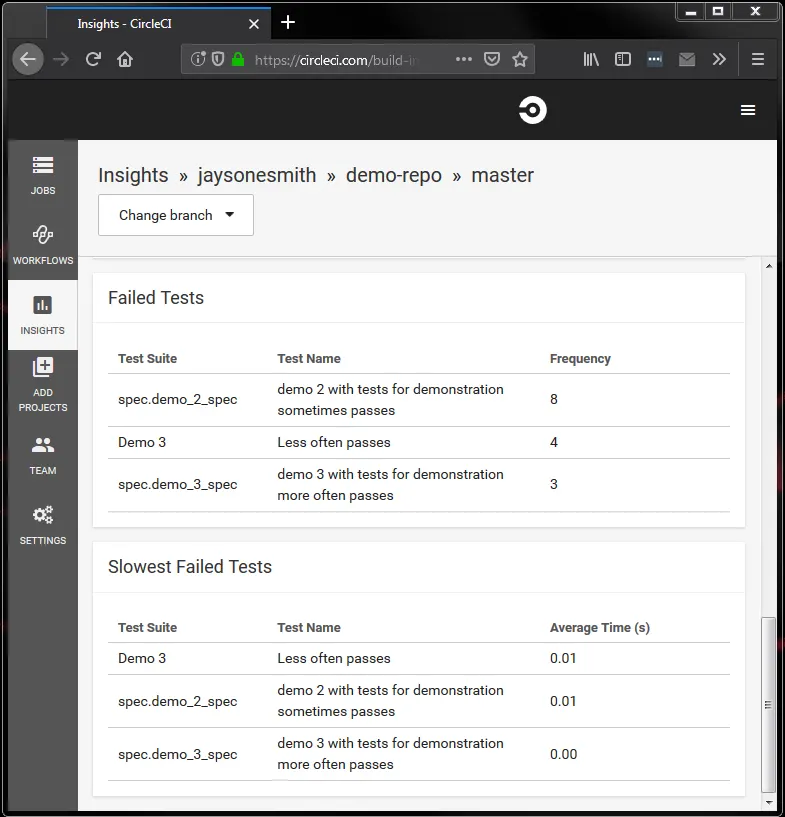Toggle tracking protection via the shield icon
Viewport: 785px width, 817px height.
point(217,59)
